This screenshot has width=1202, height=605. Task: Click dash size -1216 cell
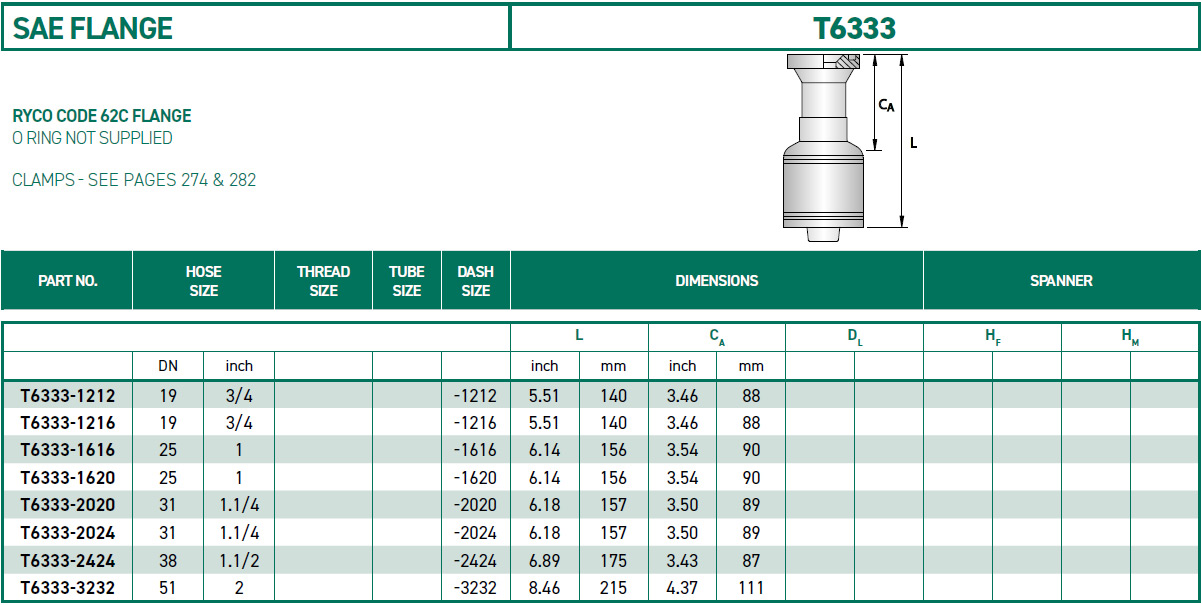click(474, 423)
